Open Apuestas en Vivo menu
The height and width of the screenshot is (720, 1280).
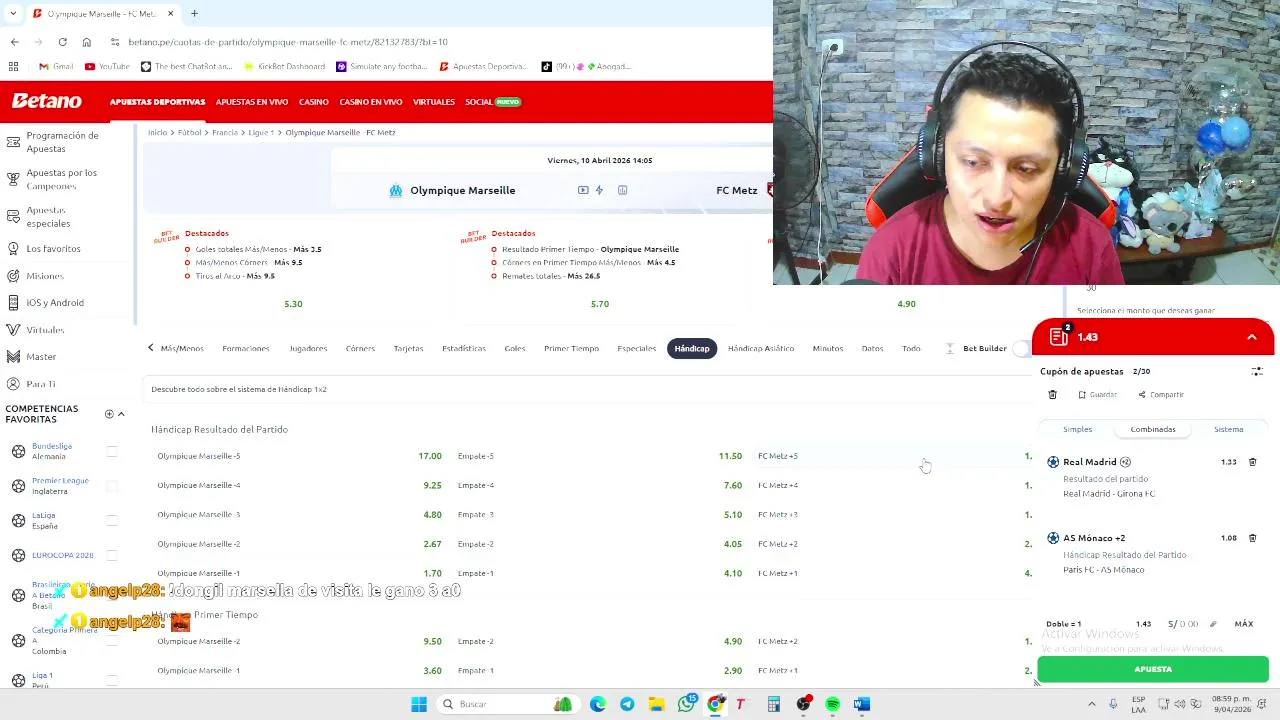[251, 102]
